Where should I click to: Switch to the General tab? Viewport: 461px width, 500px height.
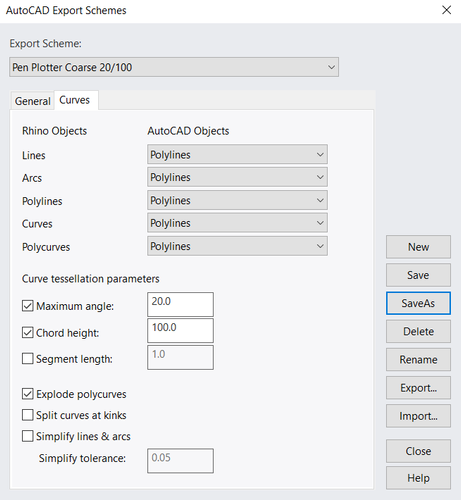[32, 101]
